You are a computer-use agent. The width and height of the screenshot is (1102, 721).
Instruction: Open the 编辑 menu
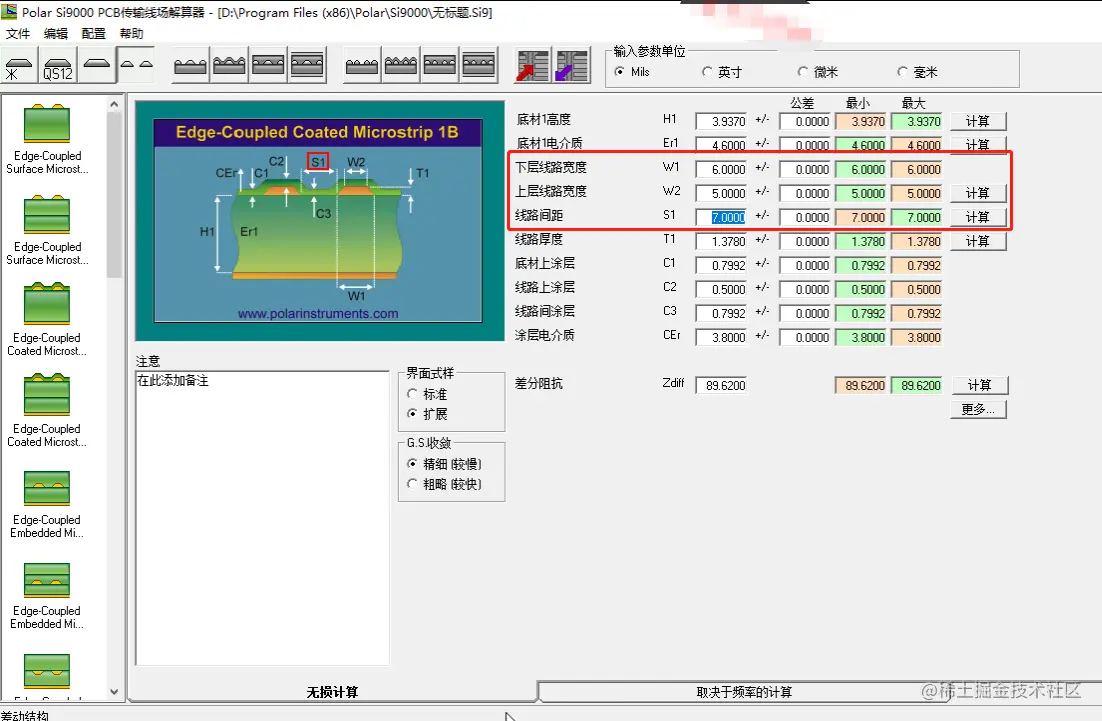tap(56, 33)
